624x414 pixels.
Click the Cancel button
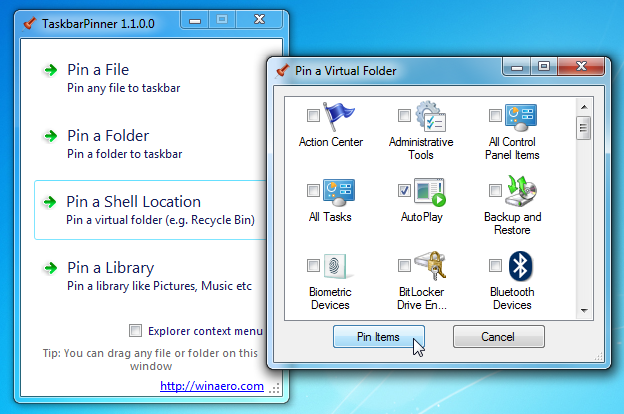point(499,337)
